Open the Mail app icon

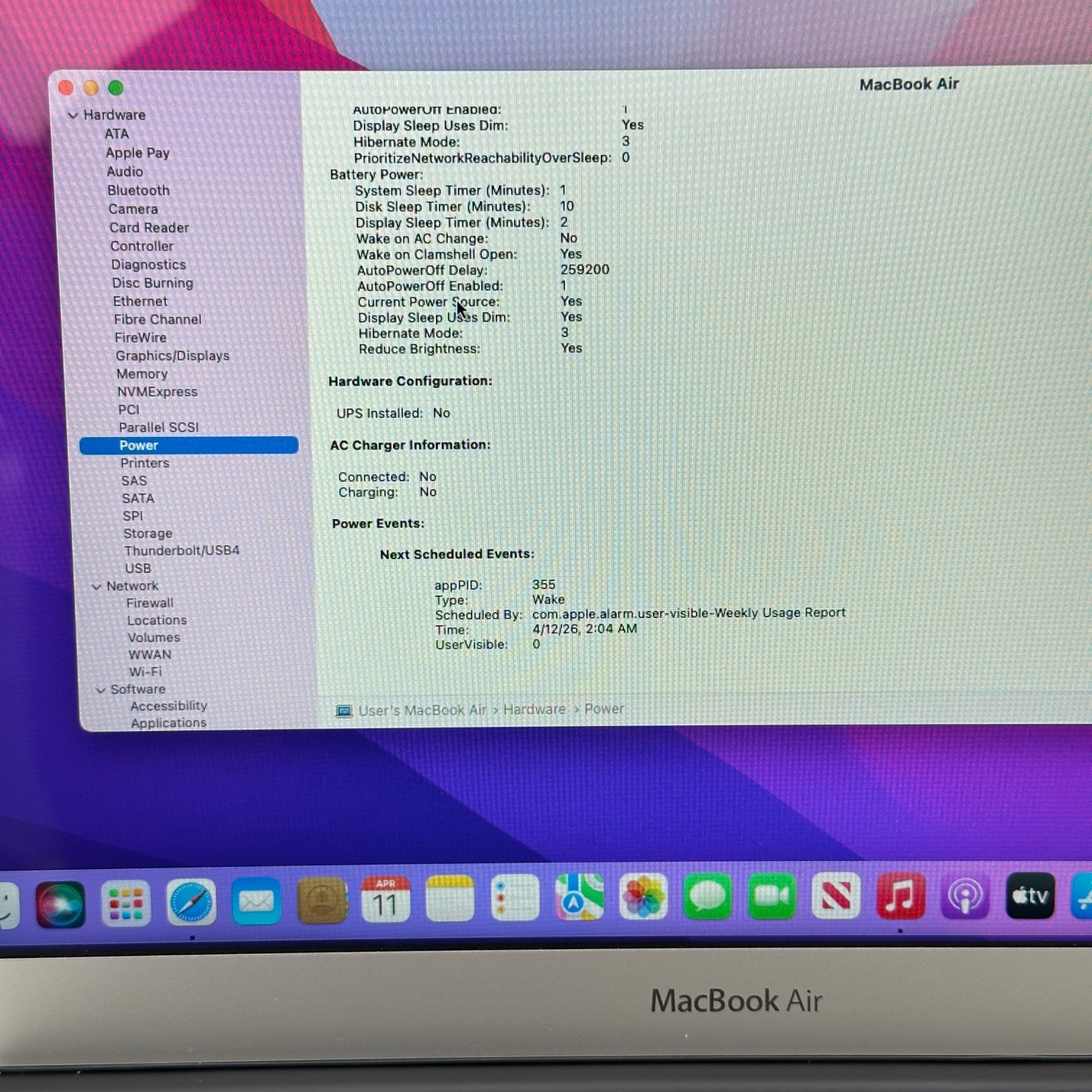pos(256,902)
